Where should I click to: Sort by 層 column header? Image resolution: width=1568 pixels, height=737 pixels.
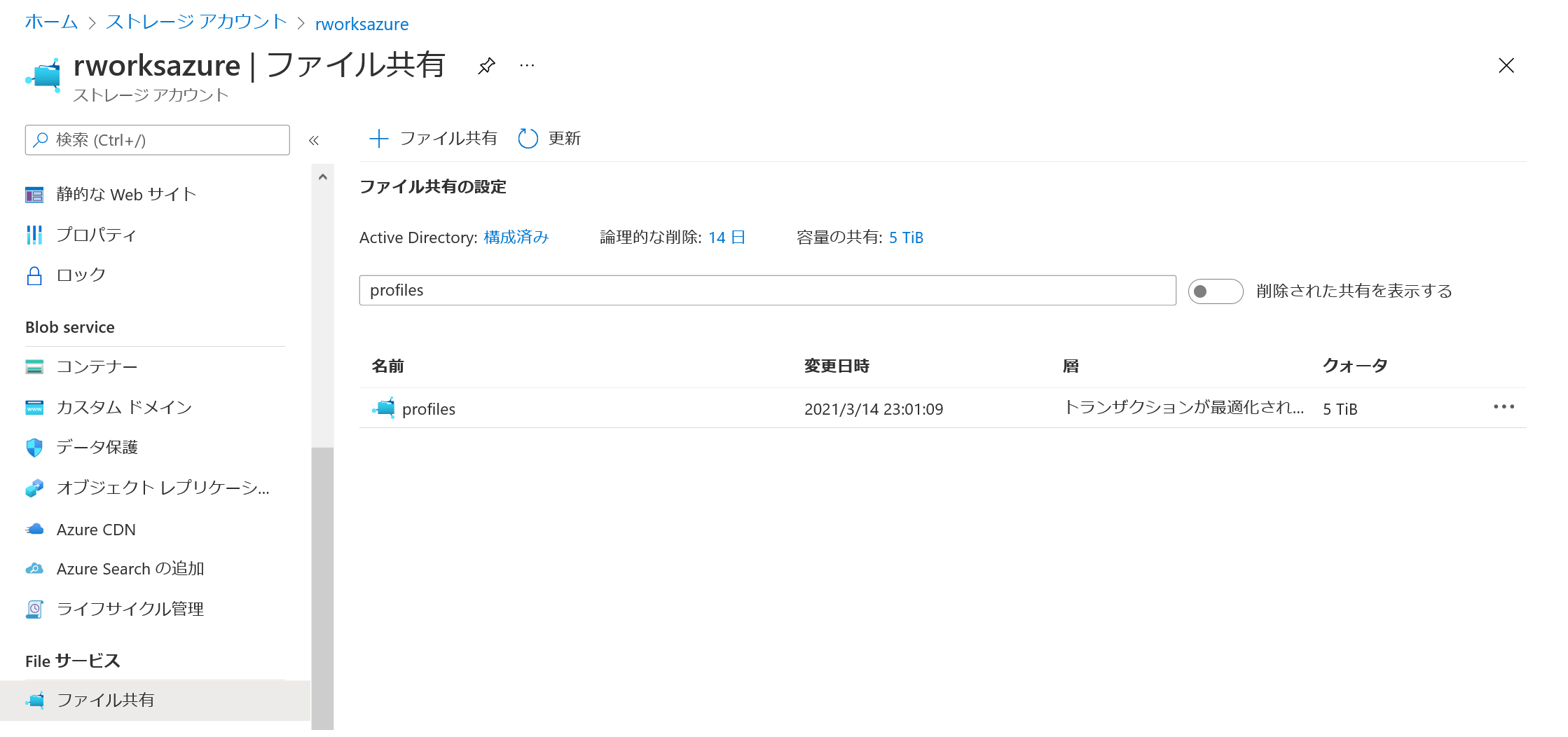1071,366
